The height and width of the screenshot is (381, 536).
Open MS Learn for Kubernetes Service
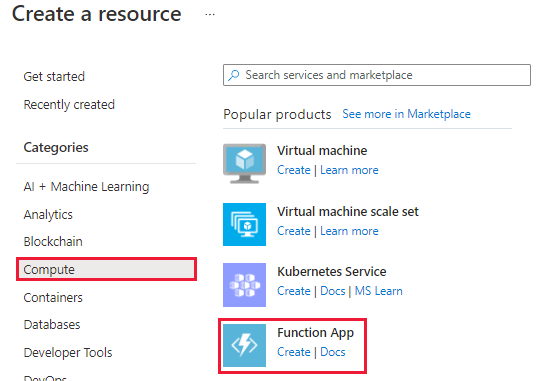coord(378,291)
